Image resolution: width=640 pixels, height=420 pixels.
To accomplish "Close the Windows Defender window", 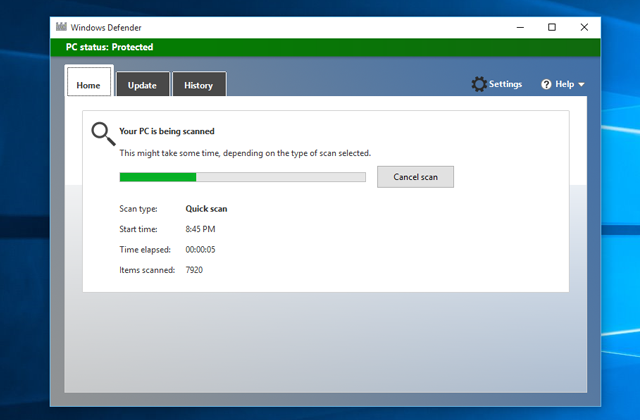I will (x=584, y=27).
